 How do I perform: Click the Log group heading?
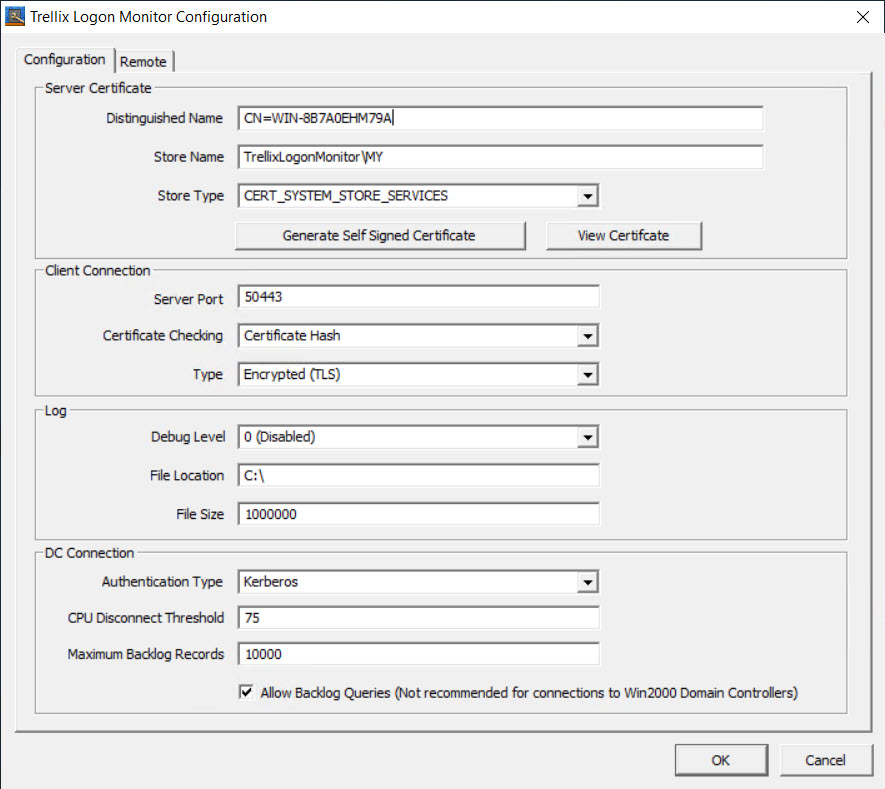pyautogui.click(x=55, y=411)
